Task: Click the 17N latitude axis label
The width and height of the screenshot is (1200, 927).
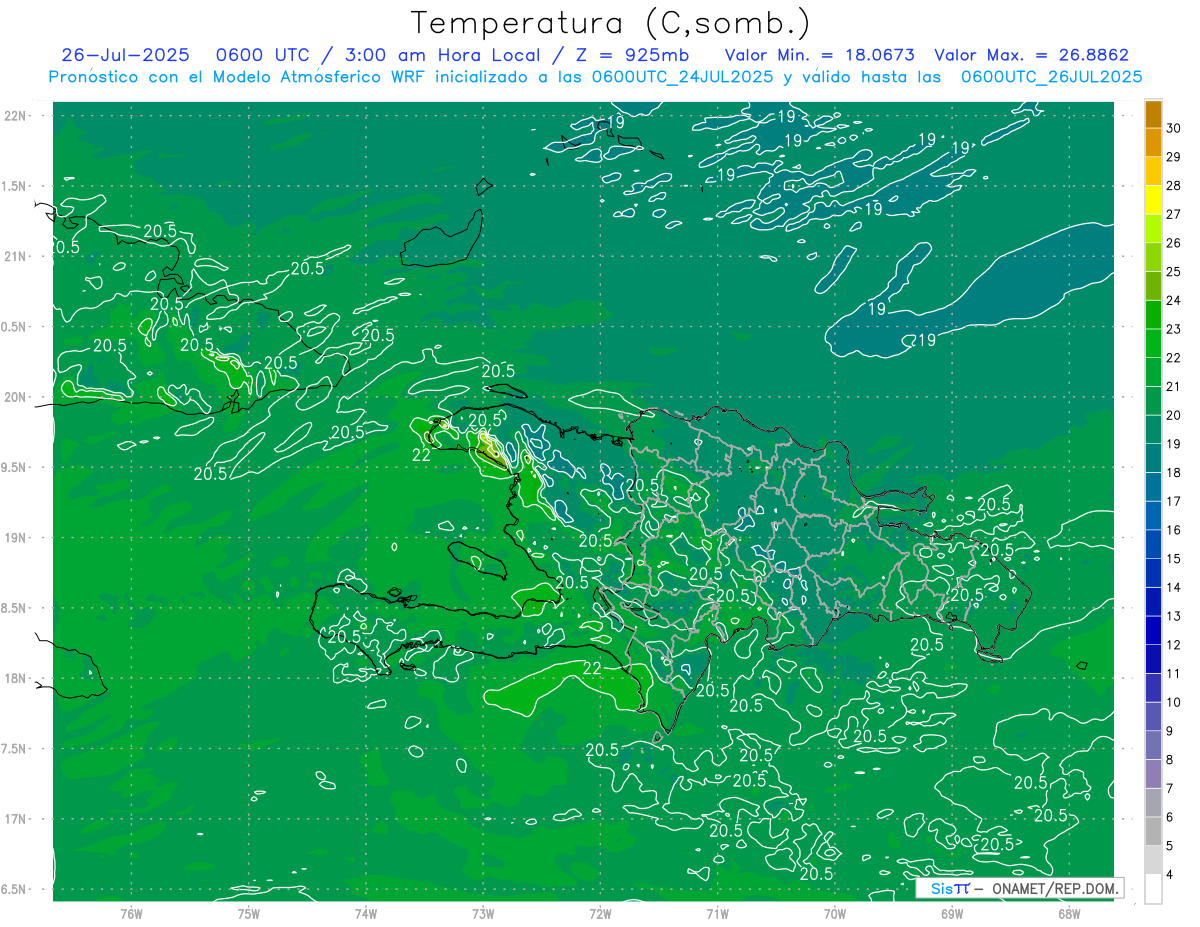Action: point(17,819)
